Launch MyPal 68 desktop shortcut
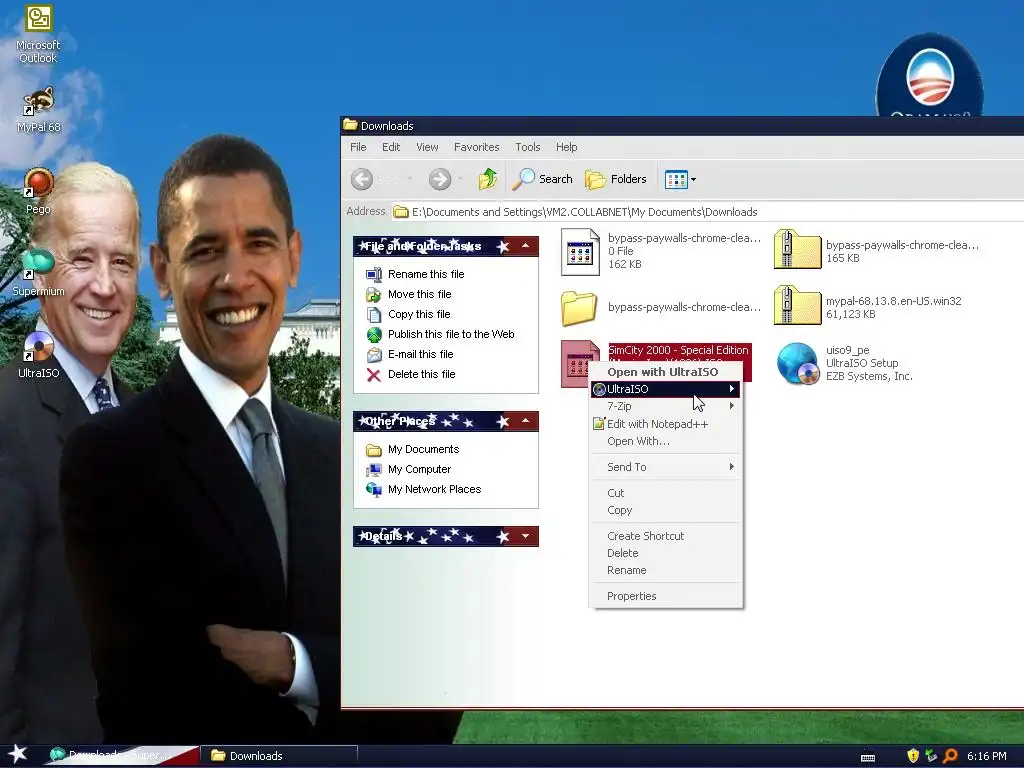1024x768 pixels. point(38,110)
